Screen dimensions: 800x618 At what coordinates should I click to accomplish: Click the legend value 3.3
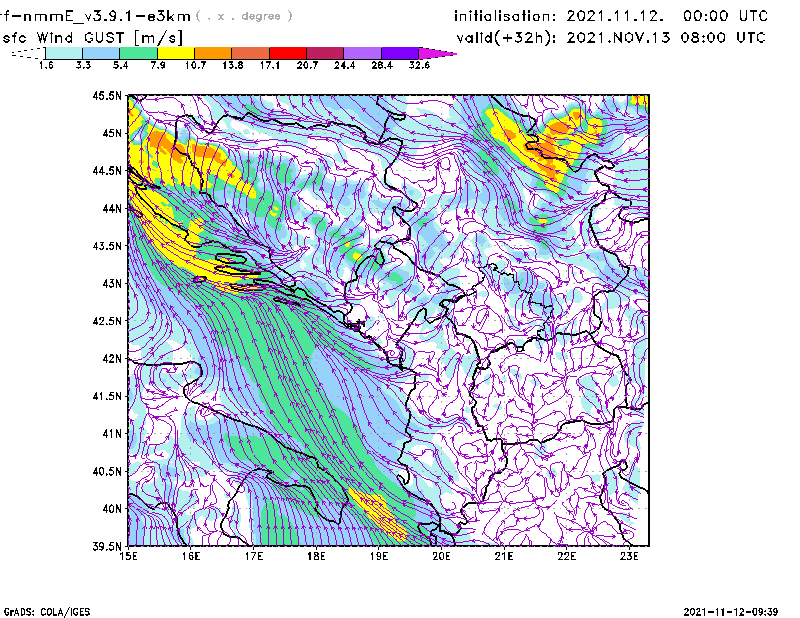click(83, 65)
